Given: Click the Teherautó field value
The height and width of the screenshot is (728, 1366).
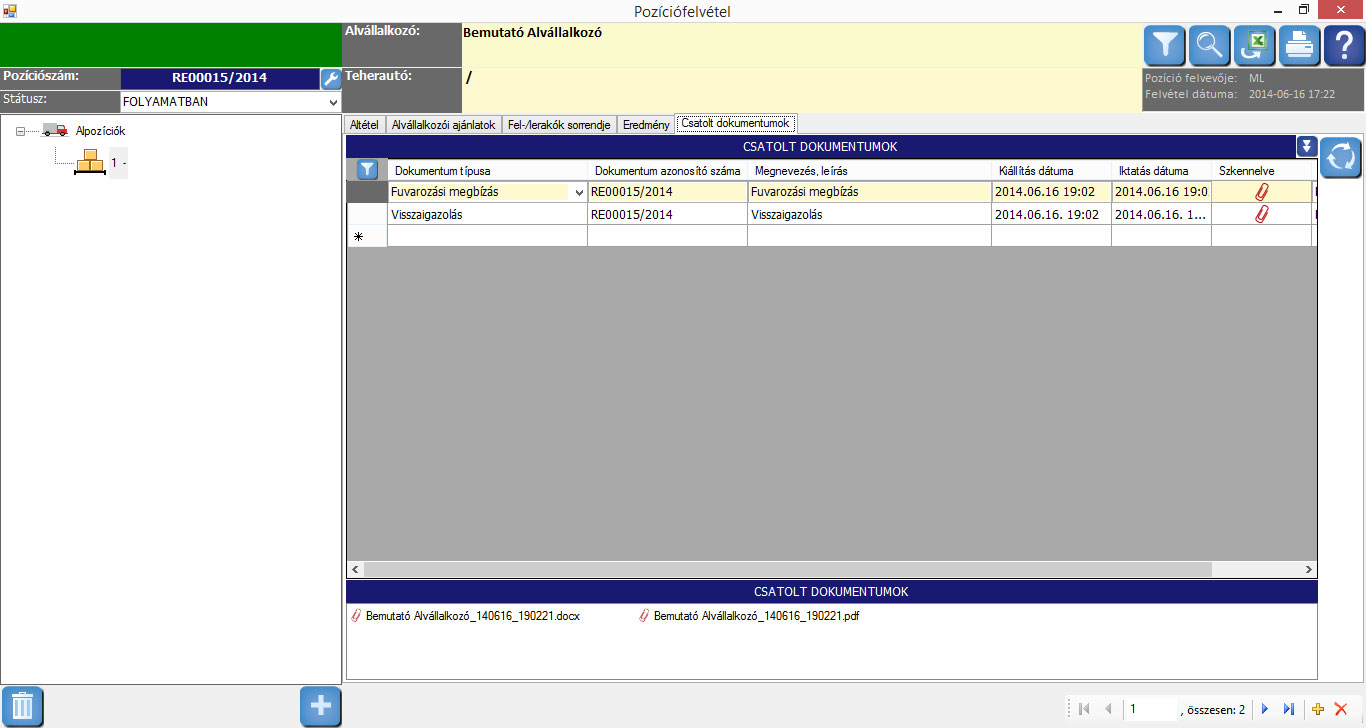Looking at the screenshot, I should coord(801,90).
